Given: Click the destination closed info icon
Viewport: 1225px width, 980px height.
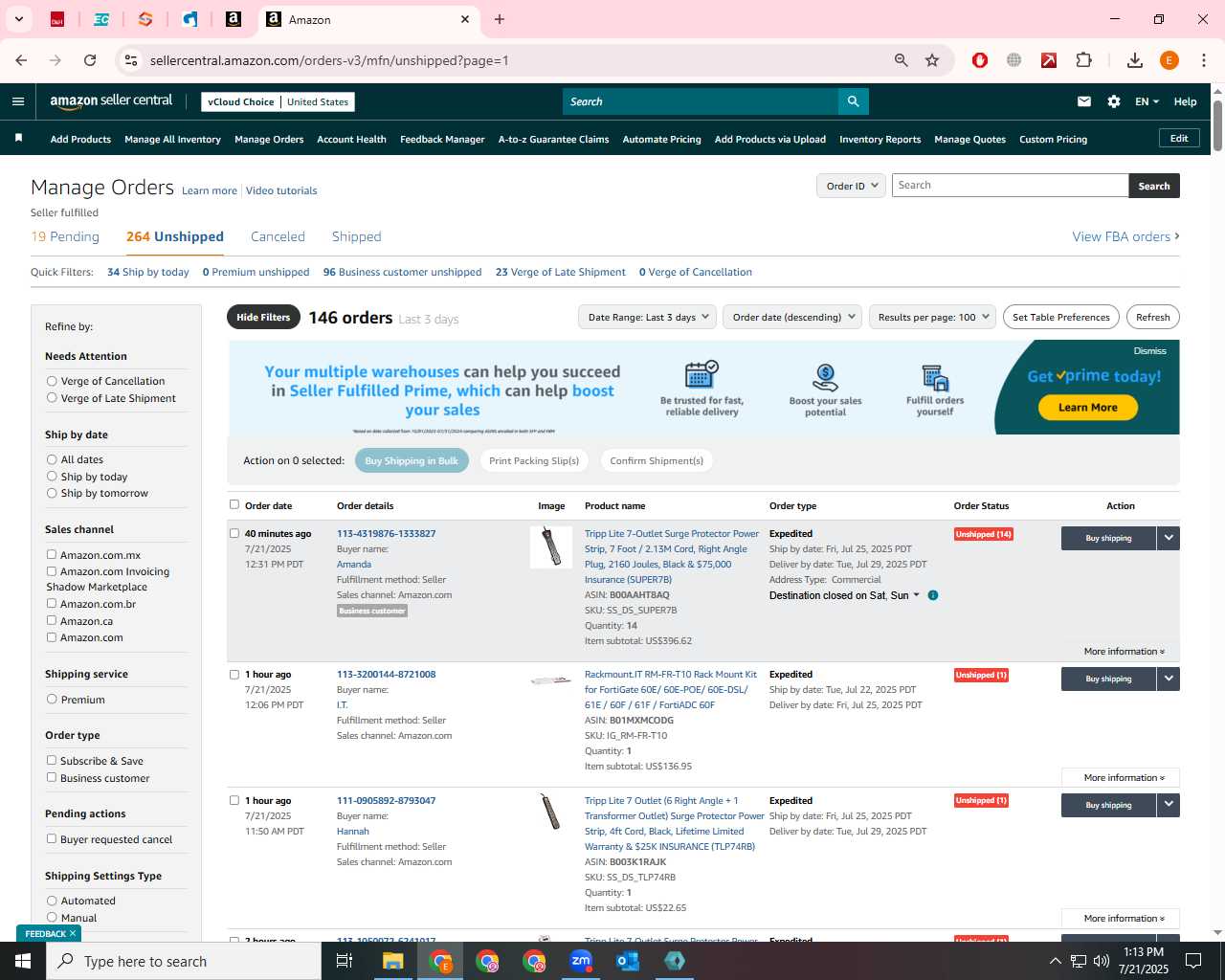Looking at the screenshot, I should click(x=933, y=595).
